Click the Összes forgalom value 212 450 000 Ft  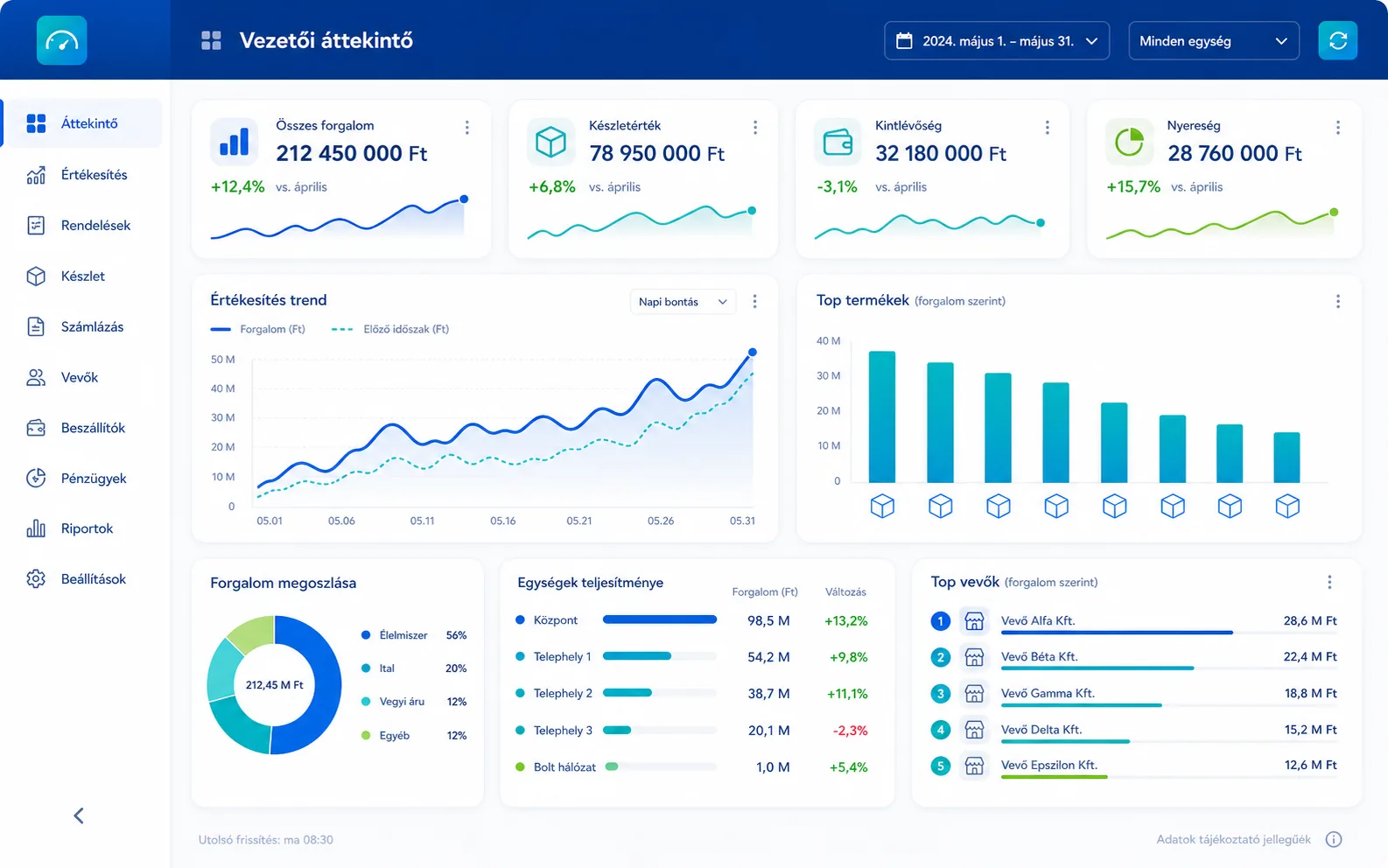(352, 153)
